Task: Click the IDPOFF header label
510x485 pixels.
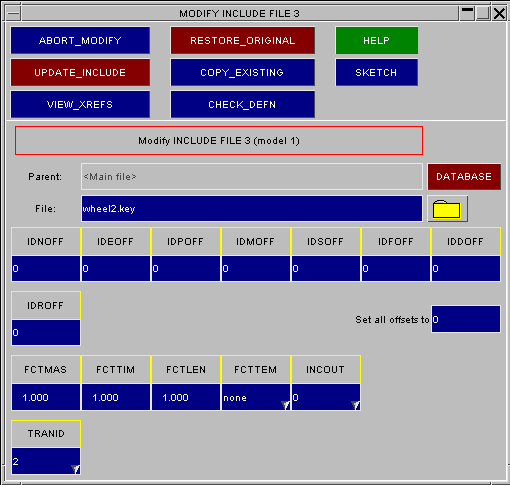Action: [186, 242]
